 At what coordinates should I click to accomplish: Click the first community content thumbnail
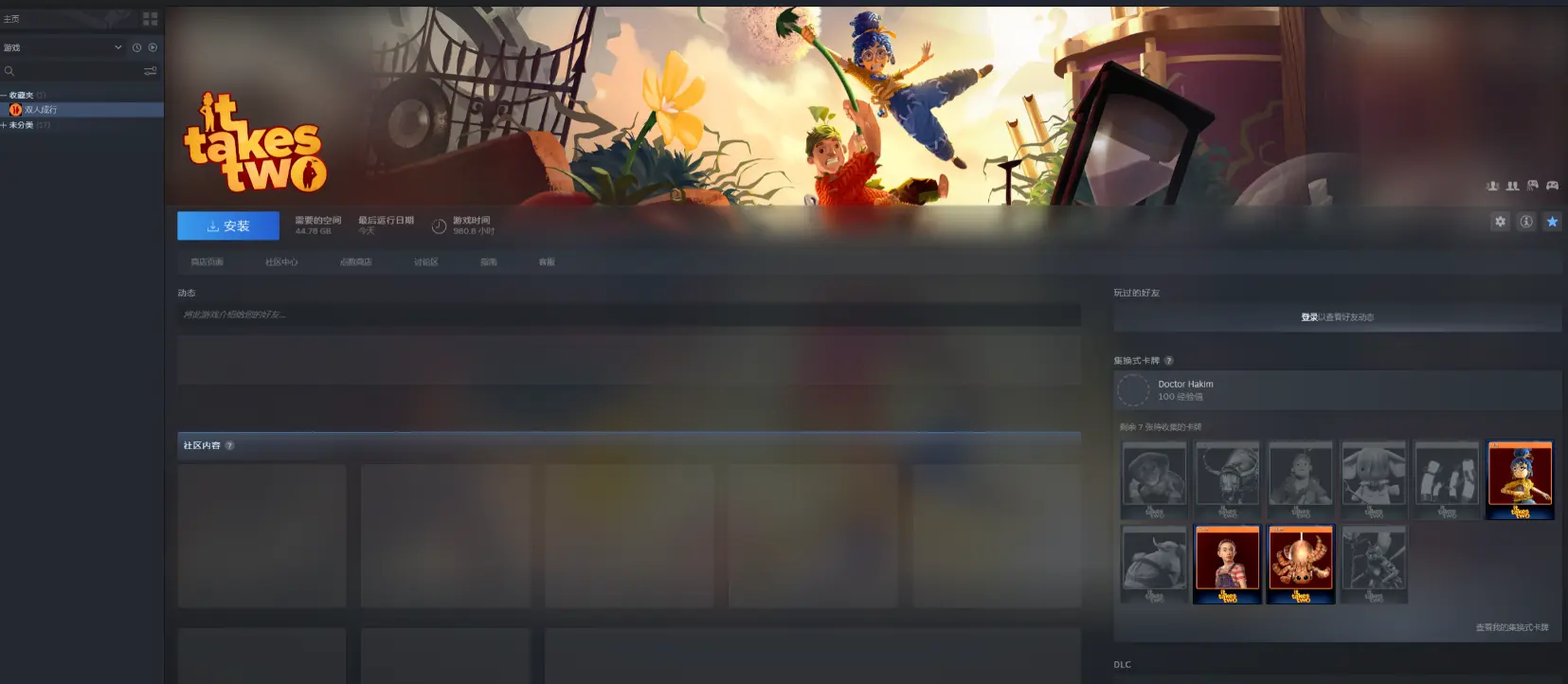pos(262,535)
